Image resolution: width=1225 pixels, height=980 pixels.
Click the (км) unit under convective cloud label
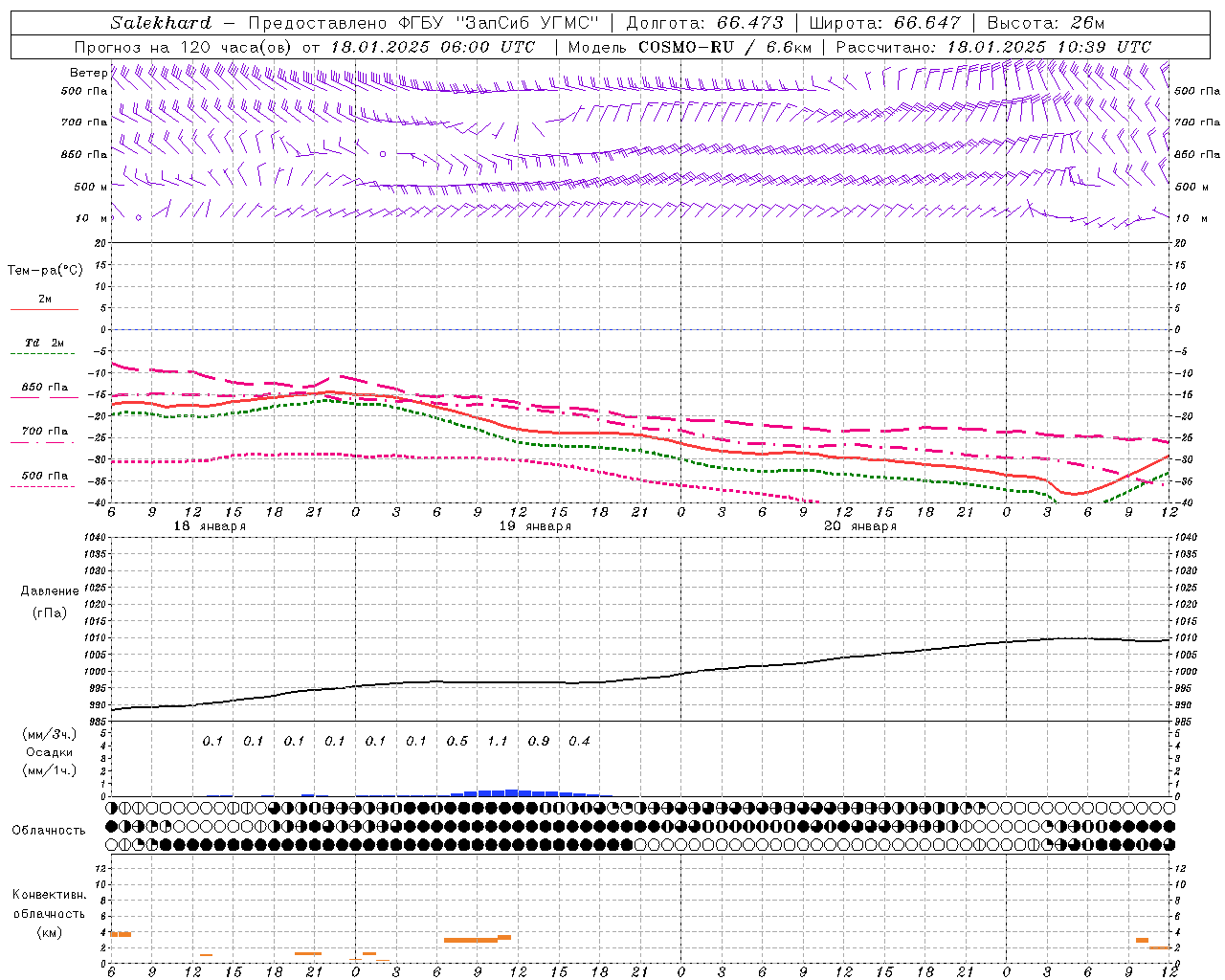pyautogui.click(x=50, y=932)
